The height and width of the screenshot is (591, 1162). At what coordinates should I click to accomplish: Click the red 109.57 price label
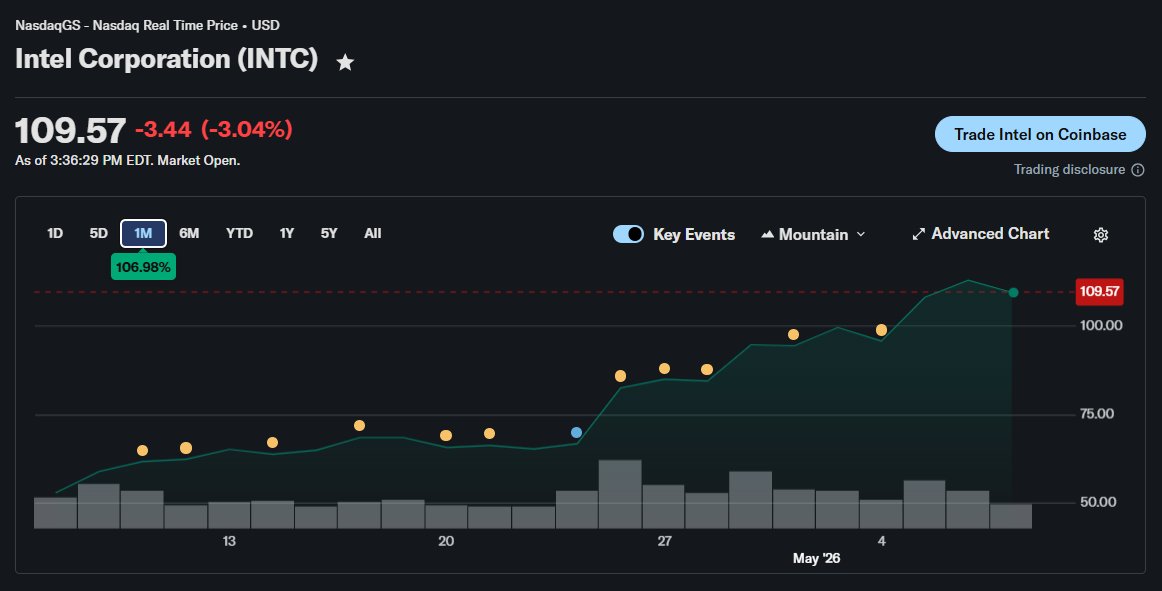pyautogui.click(x=1099, y=291)
